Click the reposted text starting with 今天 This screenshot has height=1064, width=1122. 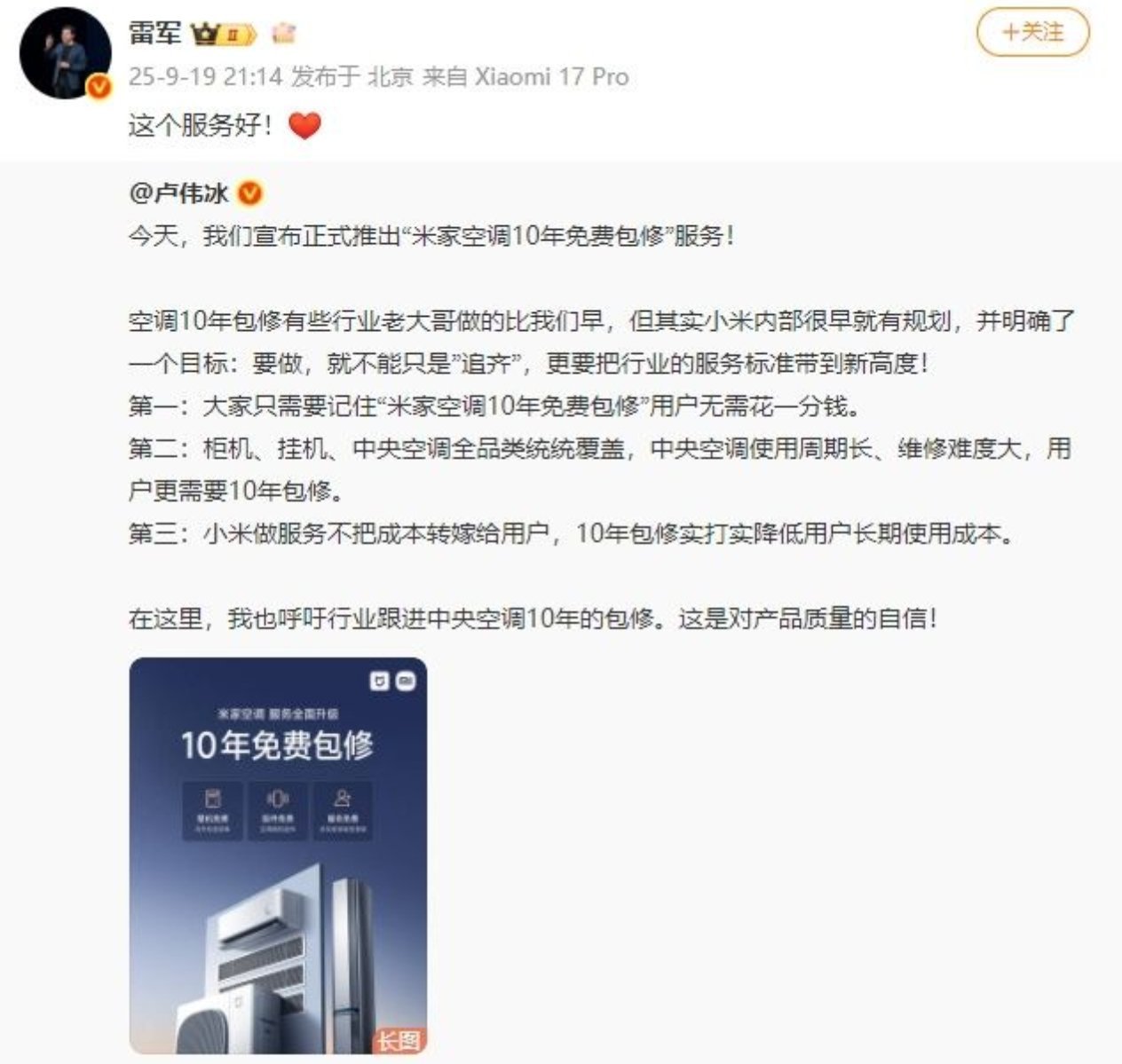point(431,238)
